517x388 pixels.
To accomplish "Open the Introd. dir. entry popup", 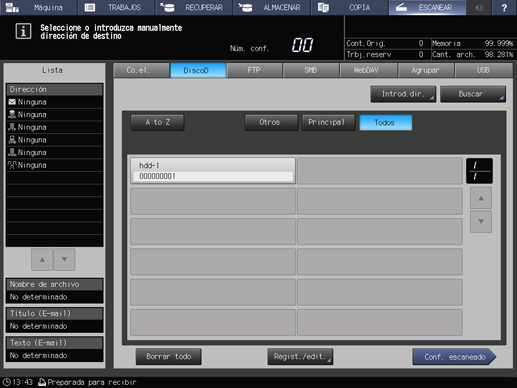I will tap(403, 94).
